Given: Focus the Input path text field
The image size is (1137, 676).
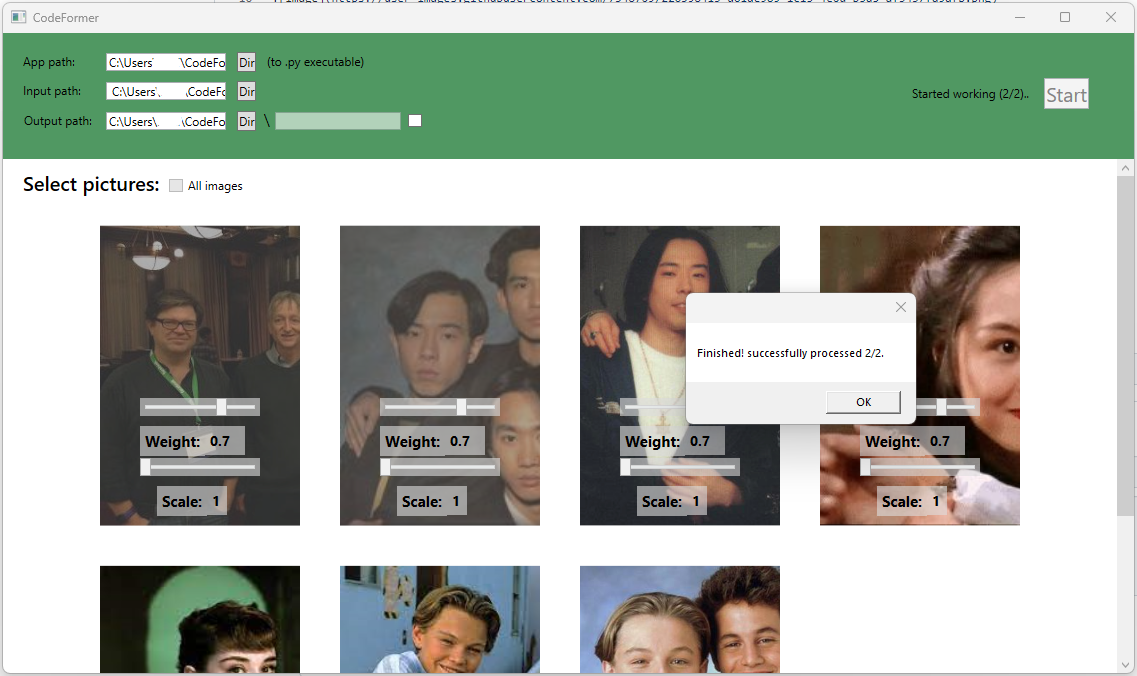Looking at the screenshot, I should [x=166, y=91].
